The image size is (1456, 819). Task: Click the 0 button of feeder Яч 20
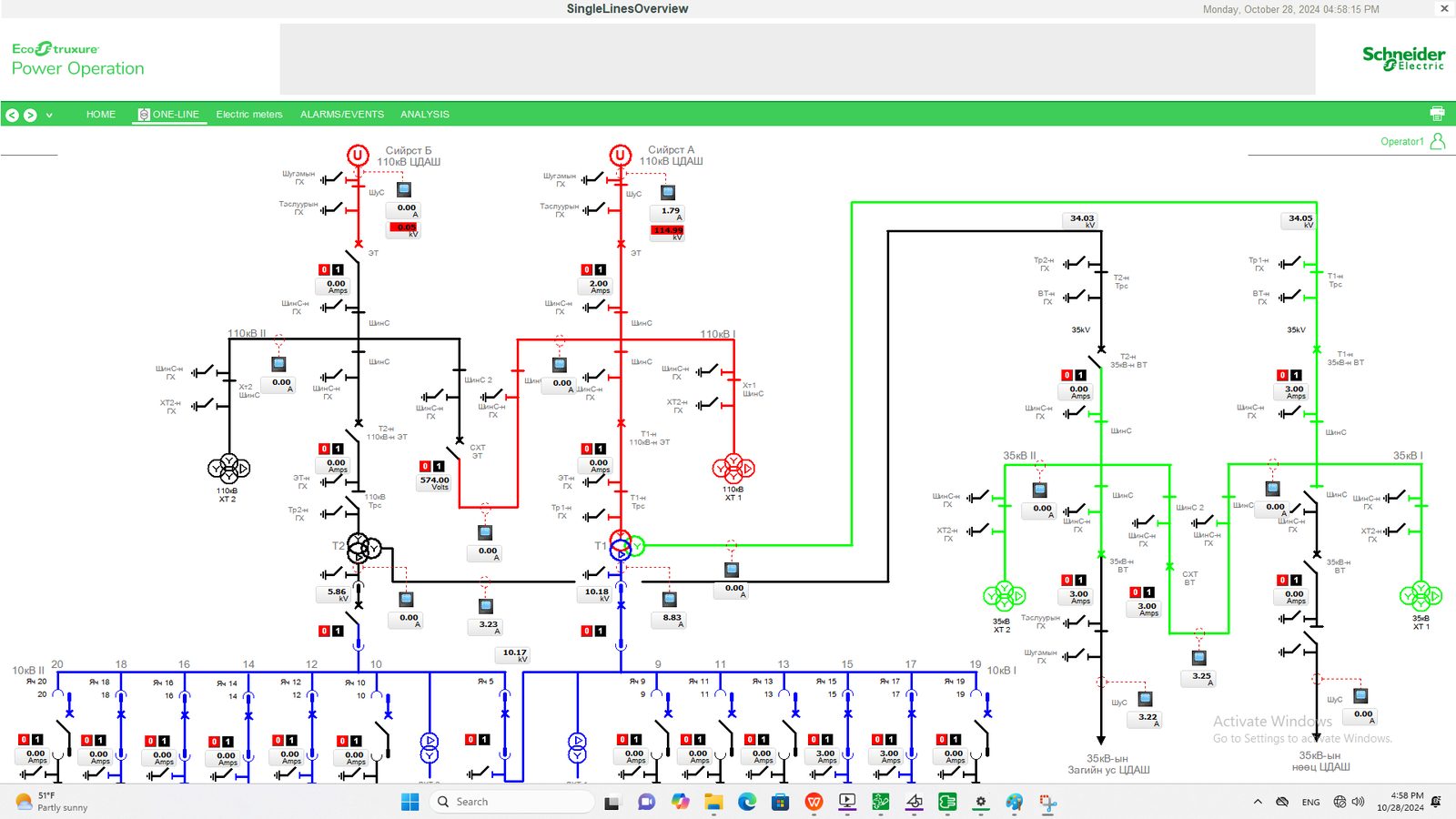point(24,740)
